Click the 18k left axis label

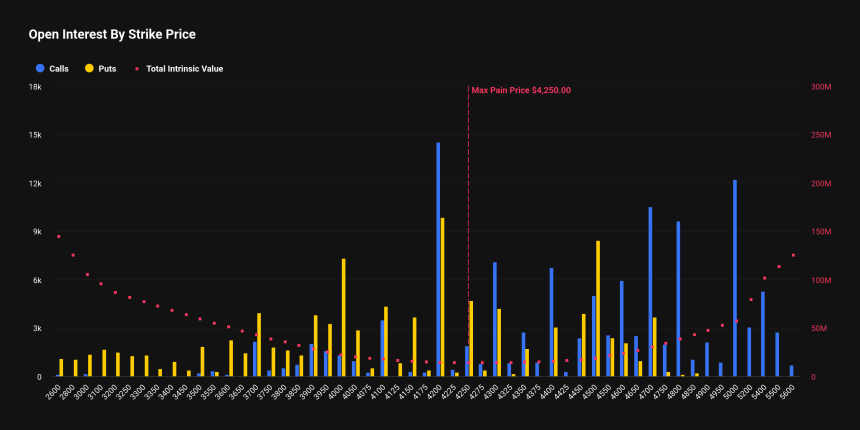point(34,87)
